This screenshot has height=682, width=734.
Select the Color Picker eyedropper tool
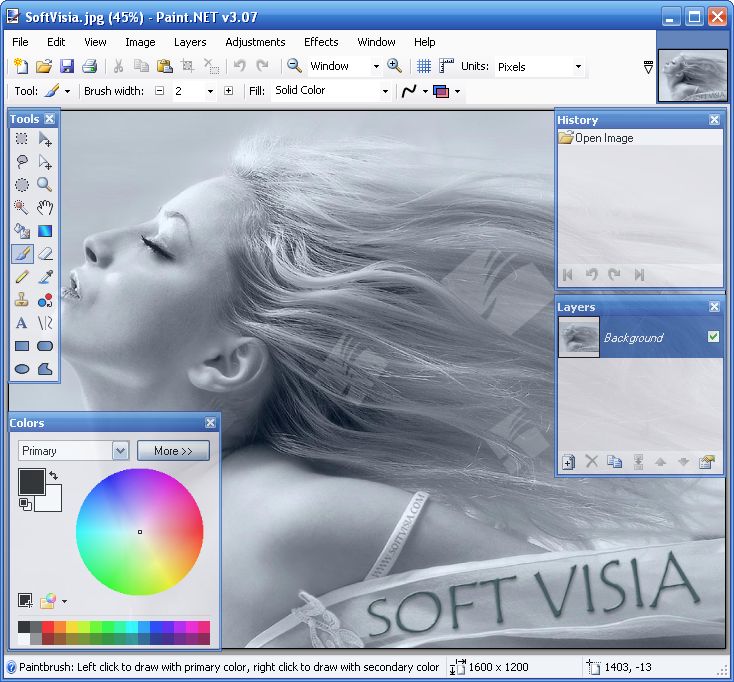(x=45, y=277)
